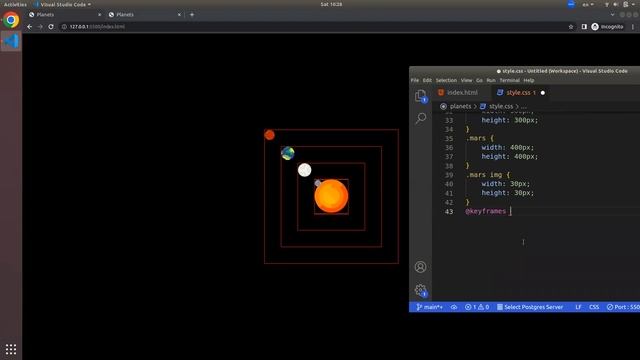Viewport: 640px width, 360px height.
Task: Click line number 40 in the gutter
Action: pos(449,184)
